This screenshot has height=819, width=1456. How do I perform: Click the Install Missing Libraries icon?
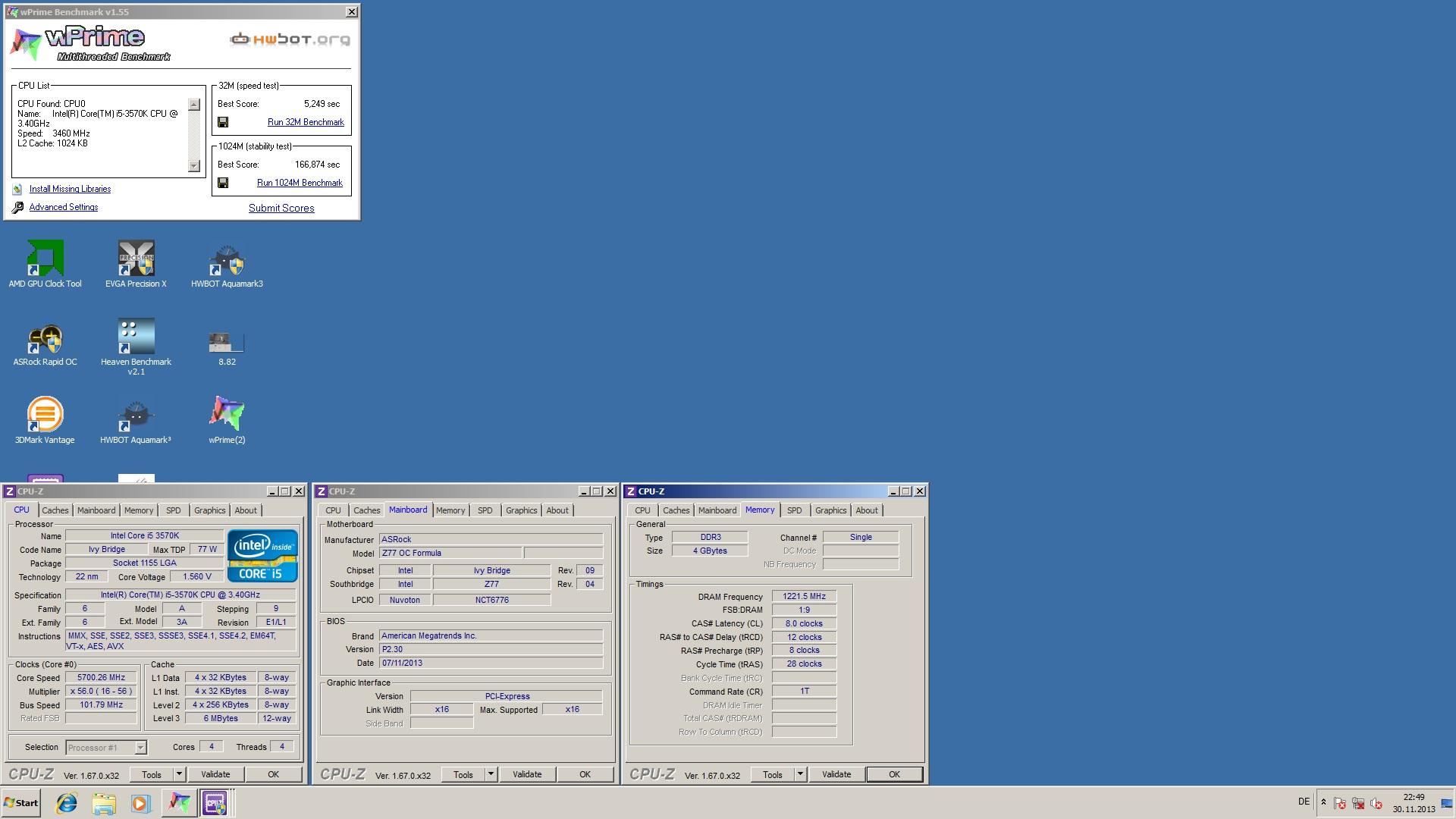click(17, 189)
